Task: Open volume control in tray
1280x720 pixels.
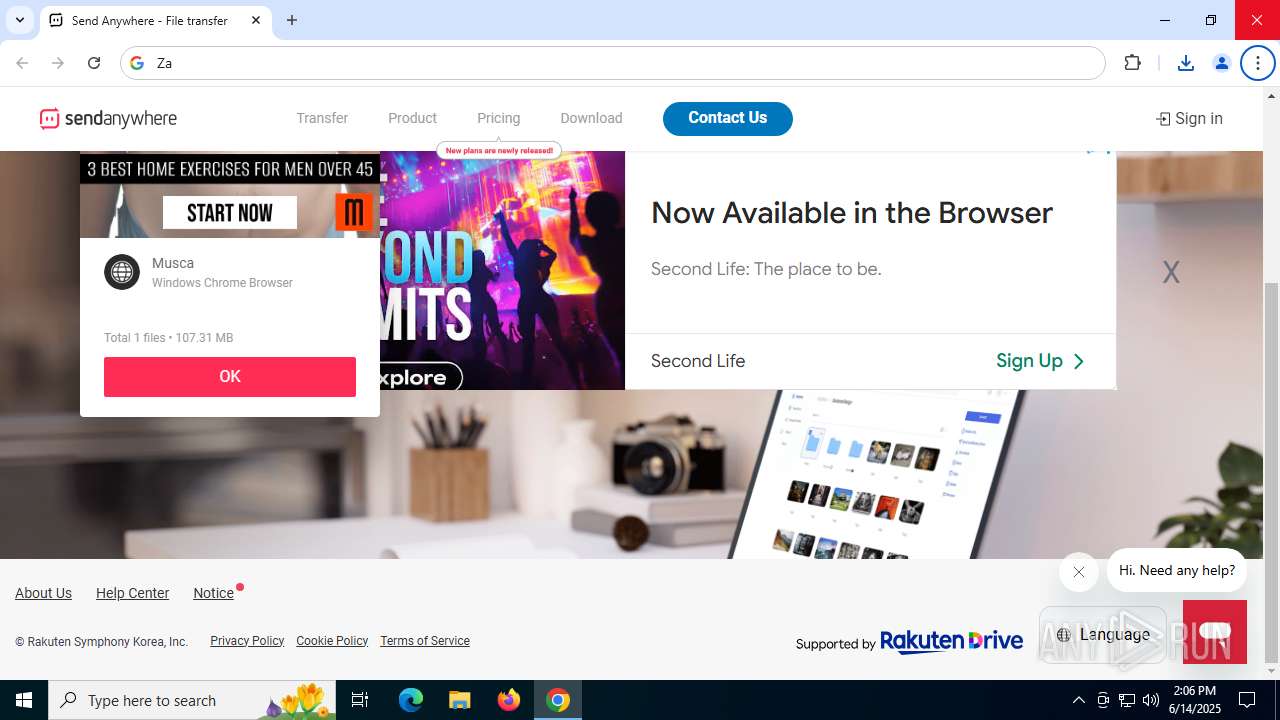Action: [1151, 700]
